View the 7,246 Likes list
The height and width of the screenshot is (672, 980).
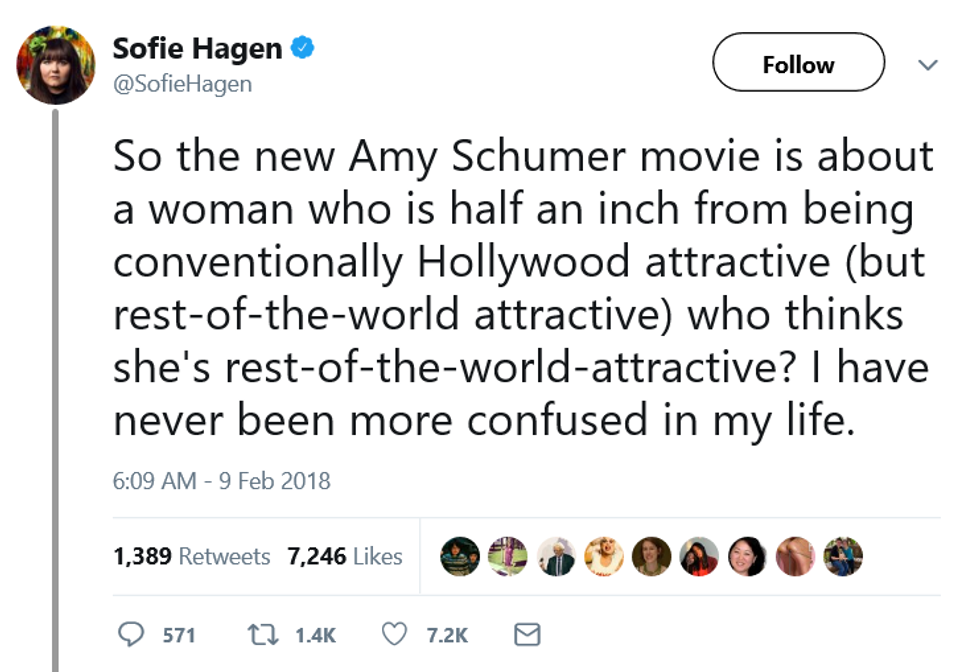(345, 557)
